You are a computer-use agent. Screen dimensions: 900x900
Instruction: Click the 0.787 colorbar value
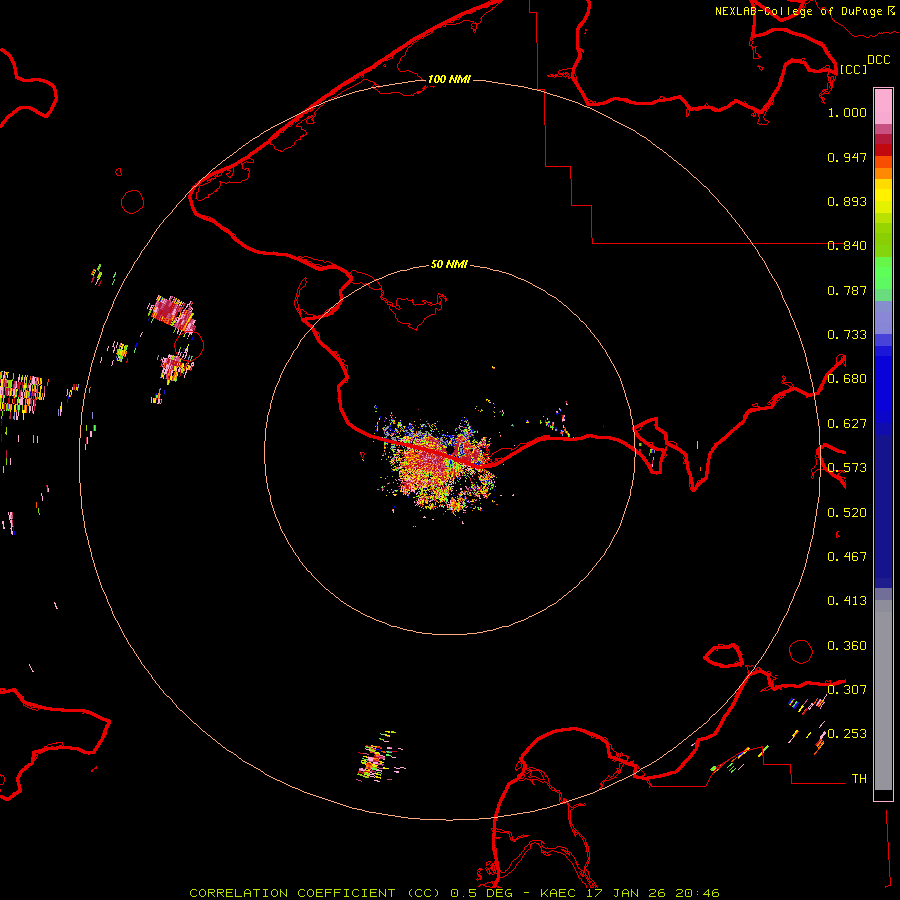[847, 290]
